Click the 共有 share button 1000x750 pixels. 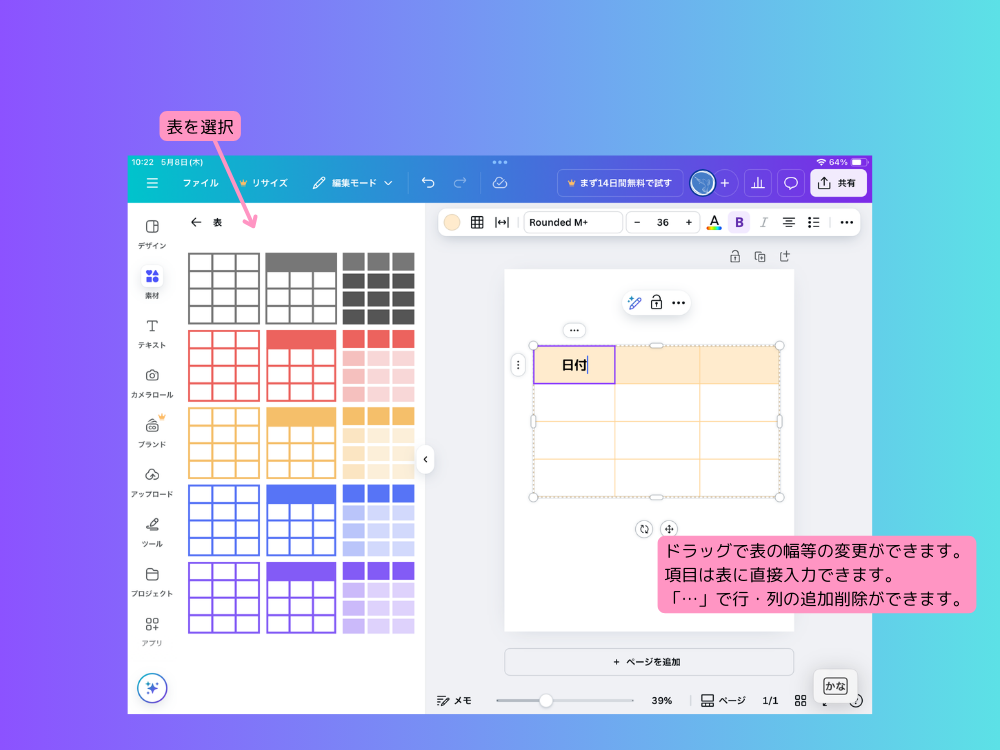838,183
